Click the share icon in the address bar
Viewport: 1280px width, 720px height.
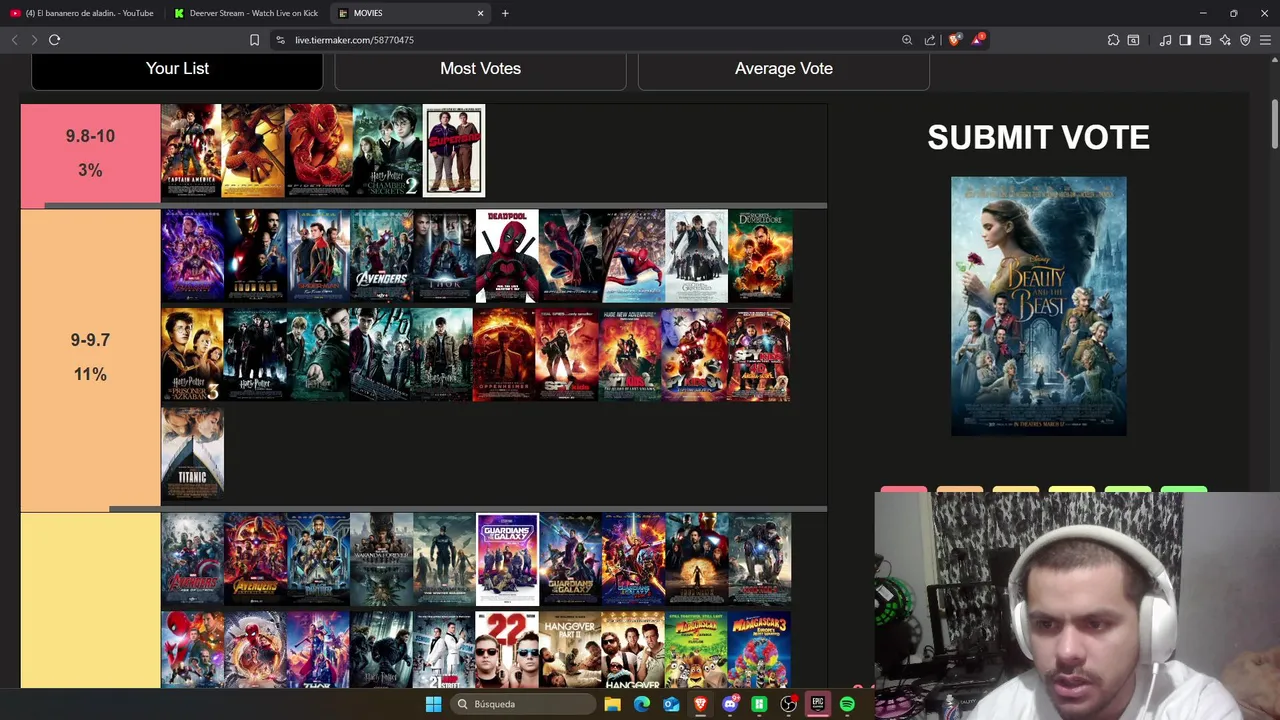[930, 40]
